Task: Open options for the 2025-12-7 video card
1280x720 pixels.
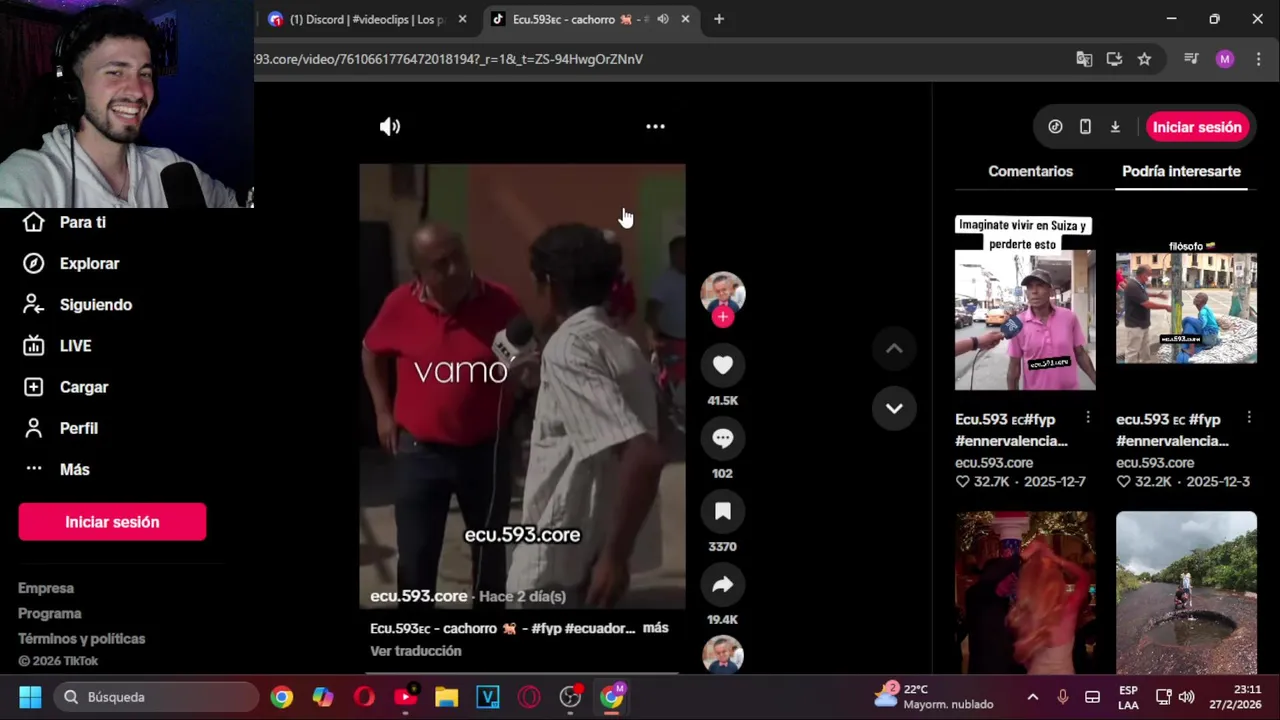Action: pos(1088,418)
